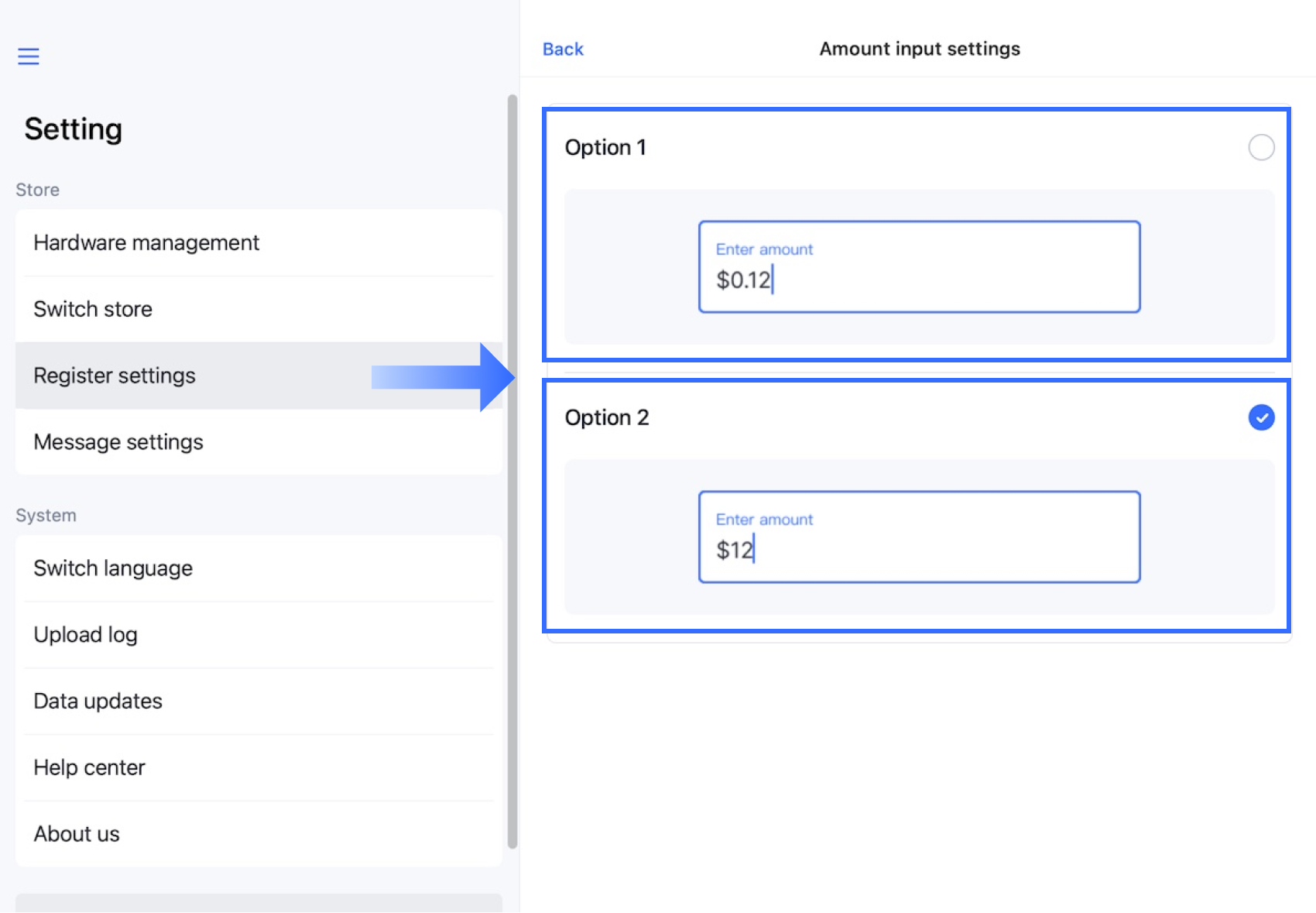This screenshot has width=1316, height=913.
Task: Open the hamburger menu icon
Action: 29,56
